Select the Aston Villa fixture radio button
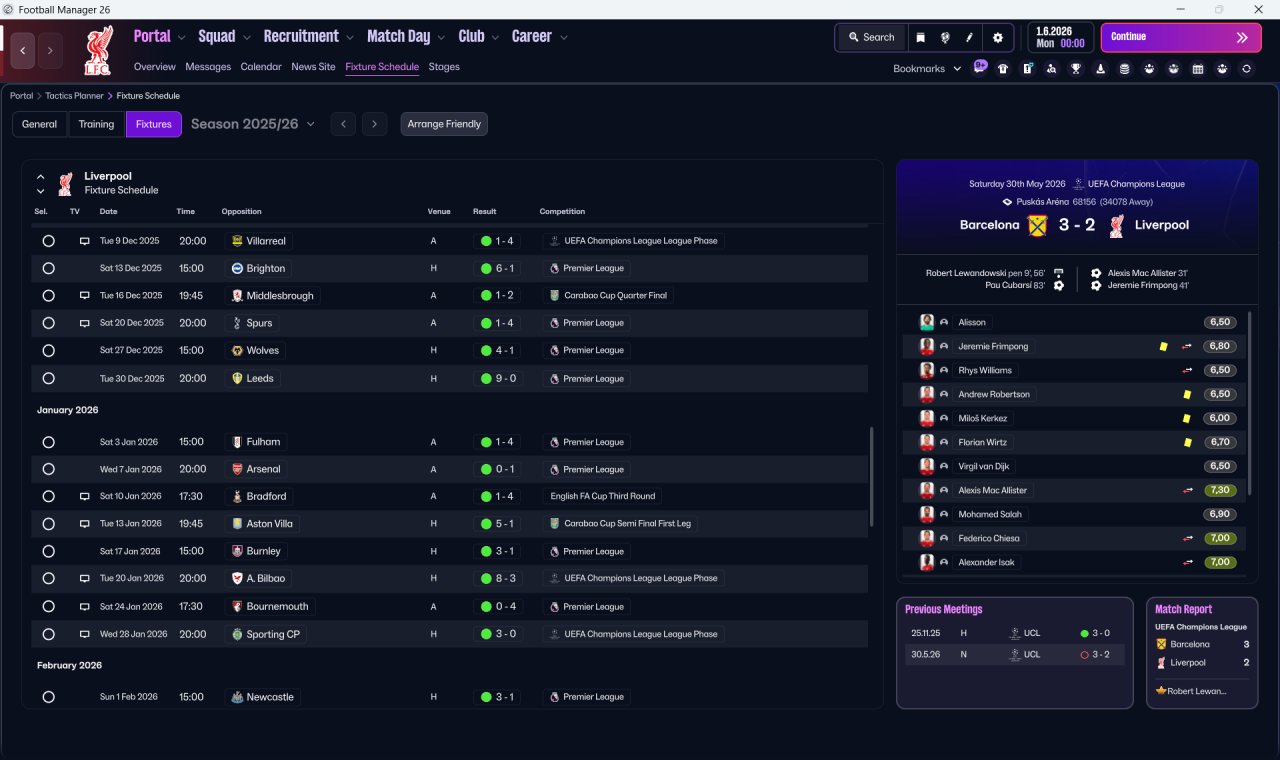Viewport: 1280px width, 760px height. click(x=48, y=524)
